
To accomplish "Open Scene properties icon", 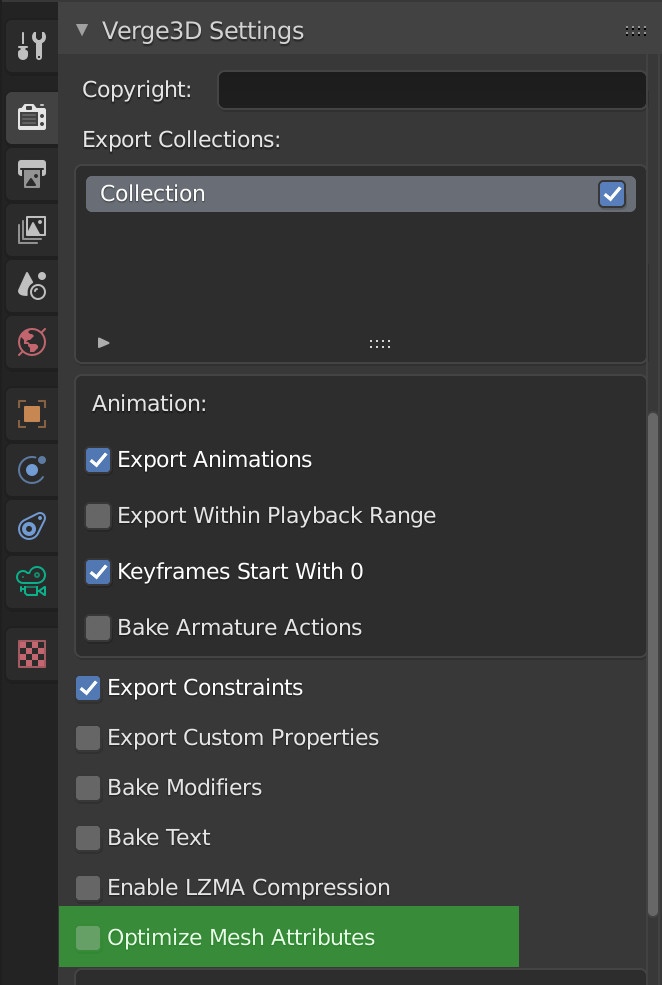I will pyautogui.click(x=31, y=286).
